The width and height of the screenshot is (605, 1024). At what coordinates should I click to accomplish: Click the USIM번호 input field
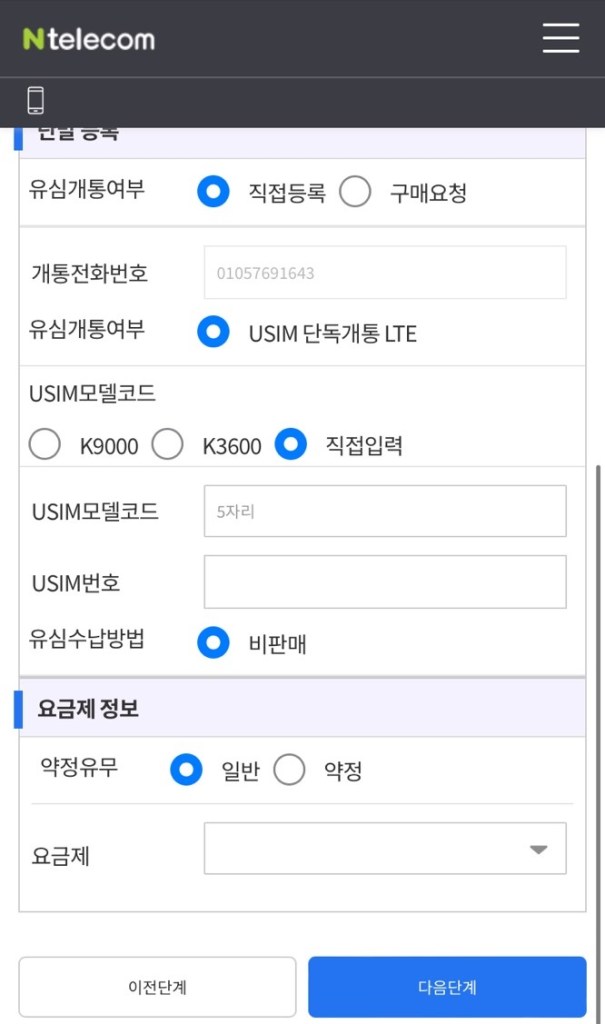point(385,582)
